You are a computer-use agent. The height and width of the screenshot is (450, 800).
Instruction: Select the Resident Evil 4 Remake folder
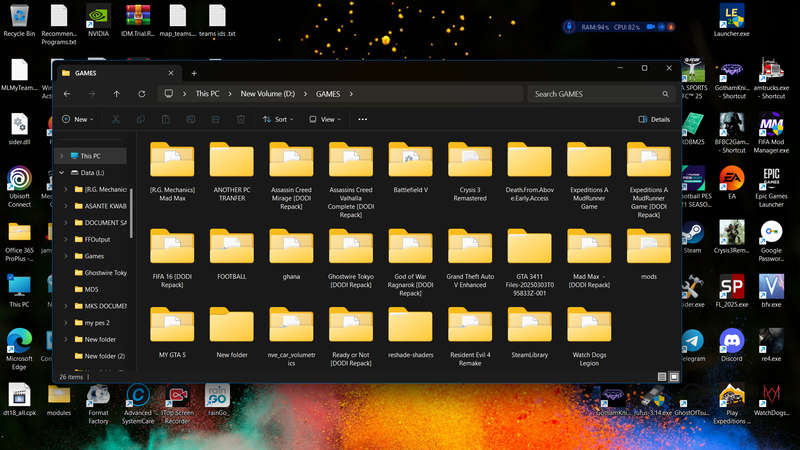470,338
